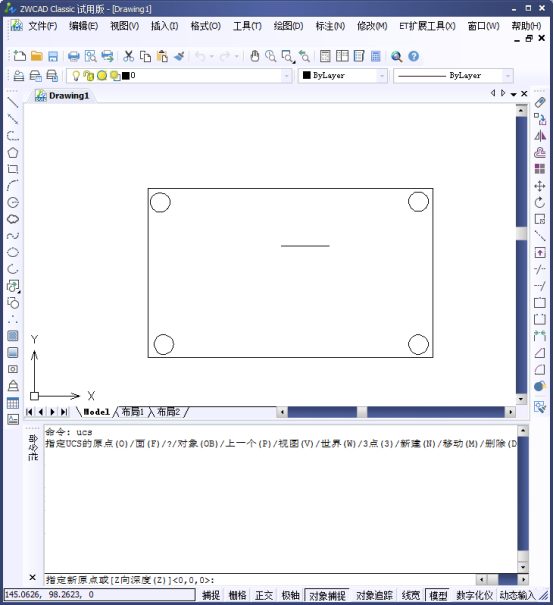Select the Ellipse draw tool
554x605 pixels.
(13, 252)
